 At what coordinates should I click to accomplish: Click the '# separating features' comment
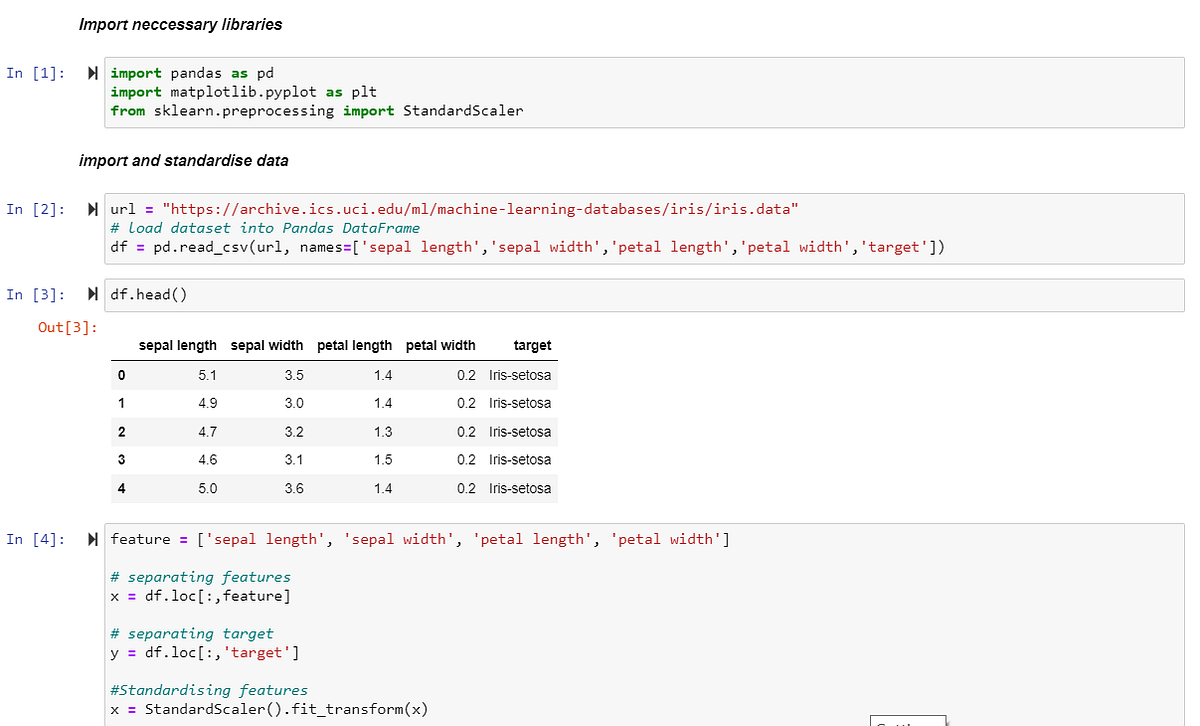pyautogui.click(x=201, y=577)
